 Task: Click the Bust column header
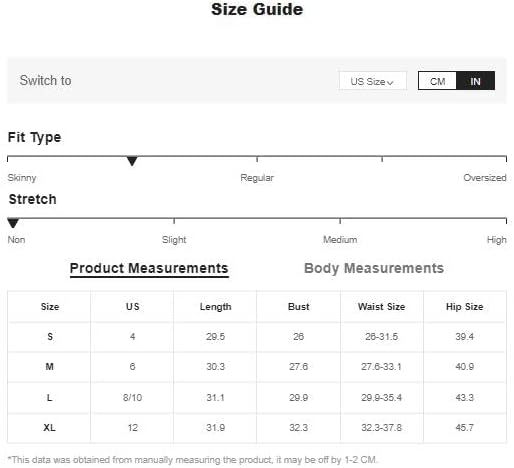[298, 307]
